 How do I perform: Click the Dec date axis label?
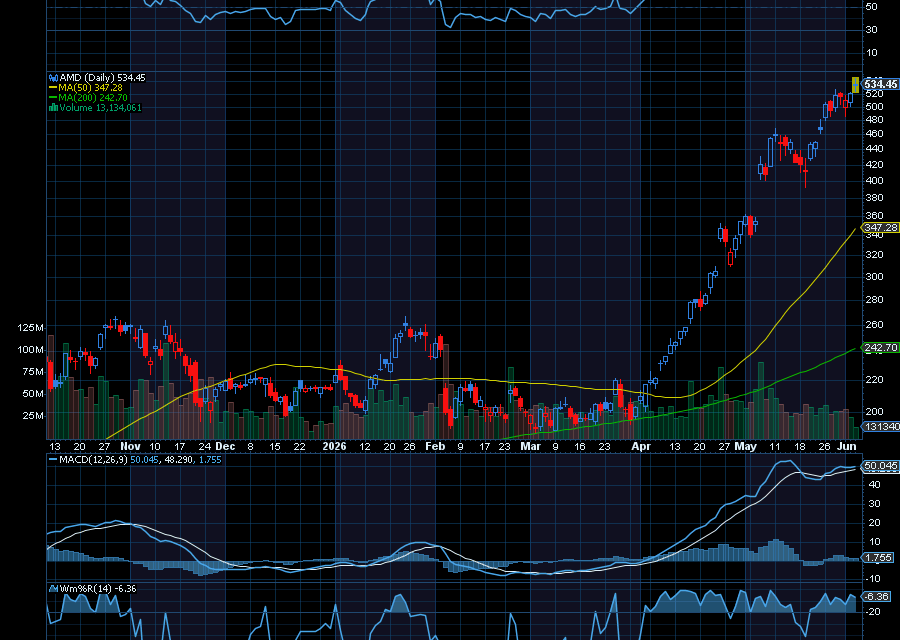point(226,446)
